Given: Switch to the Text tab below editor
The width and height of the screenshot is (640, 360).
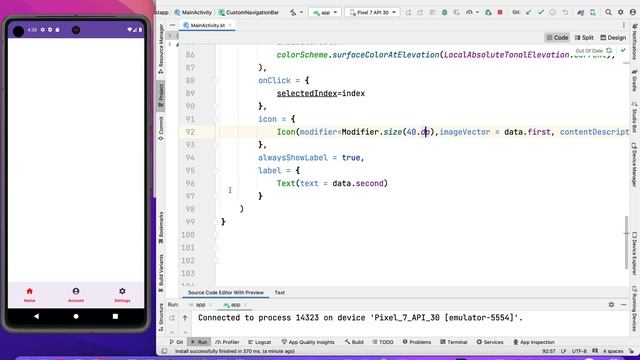Looking at the screenshot, I should pos(280,293).
